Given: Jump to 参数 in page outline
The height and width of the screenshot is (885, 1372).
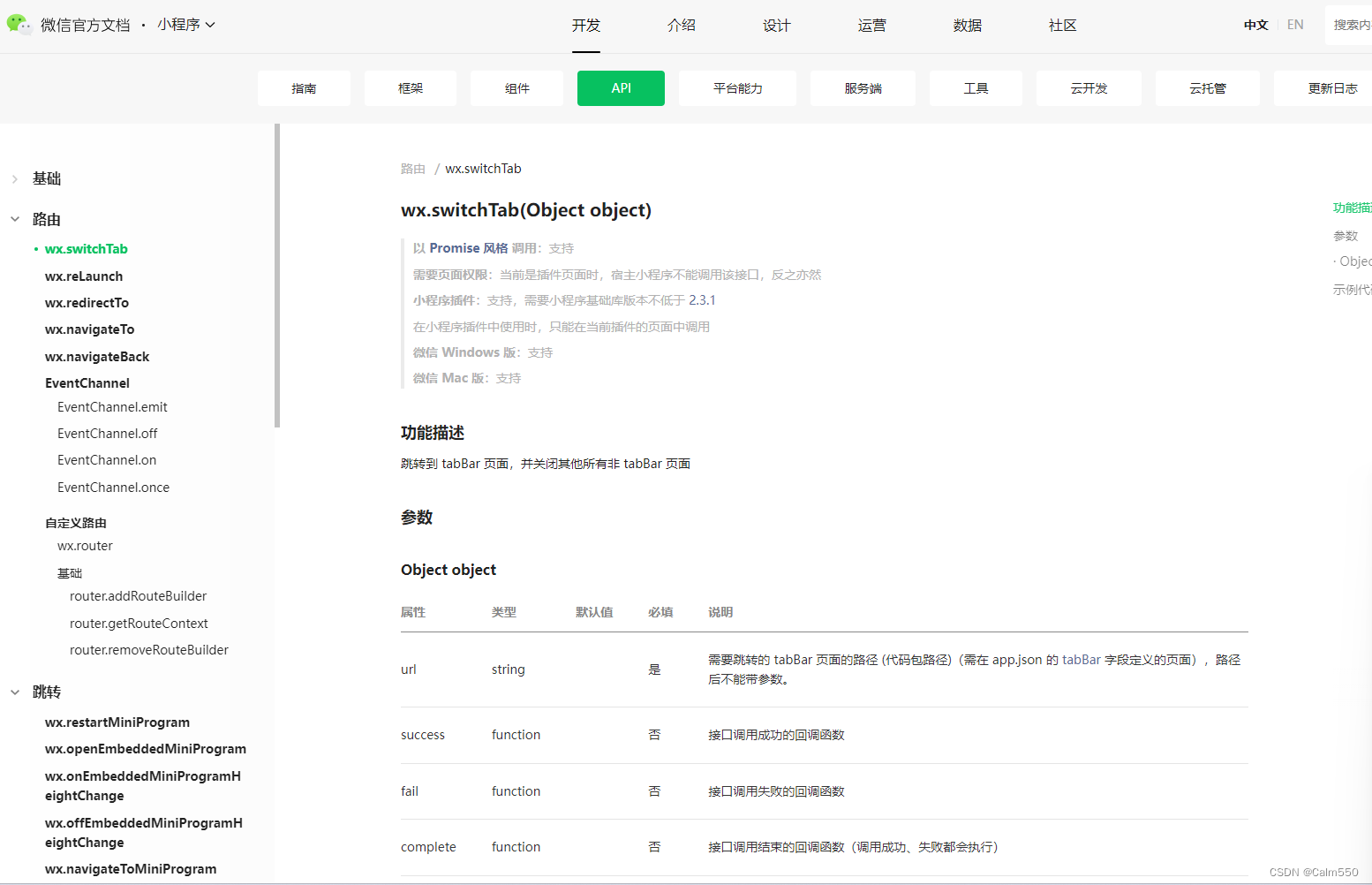Looking at the screenshot, I should pyautogui.click(x=1346, y=236).
